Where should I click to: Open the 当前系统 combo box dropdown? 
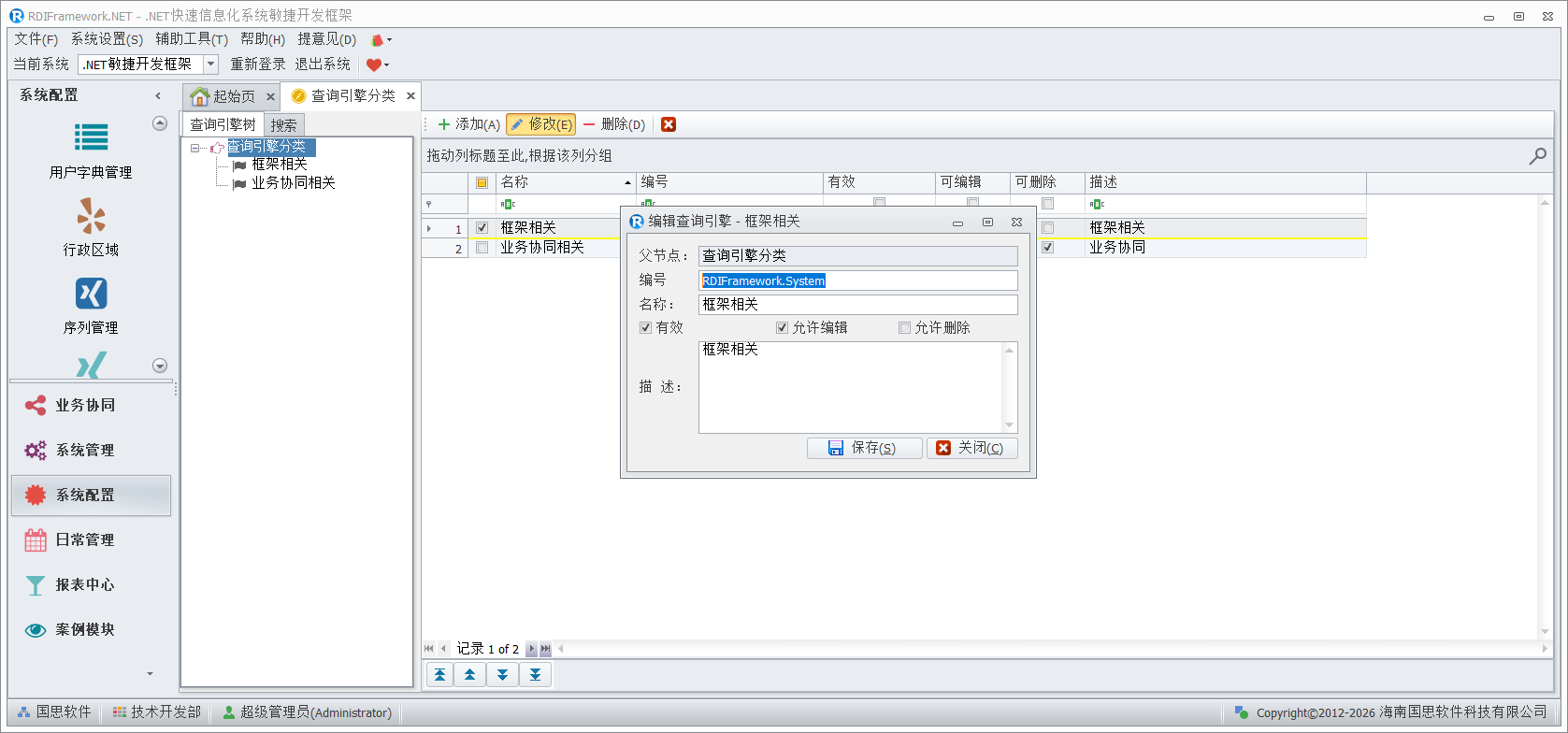(211, 65)
